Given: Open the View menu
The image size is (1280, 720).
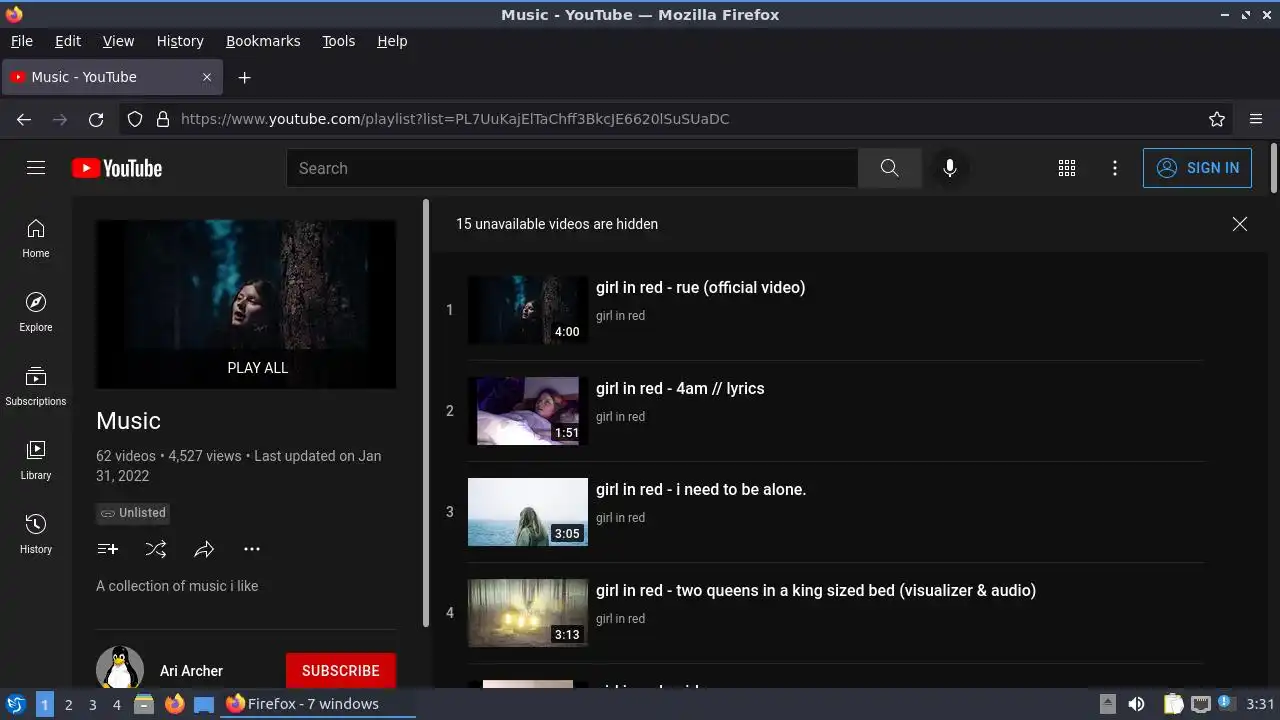Looking at the screenshot, I should click(118, 41).
